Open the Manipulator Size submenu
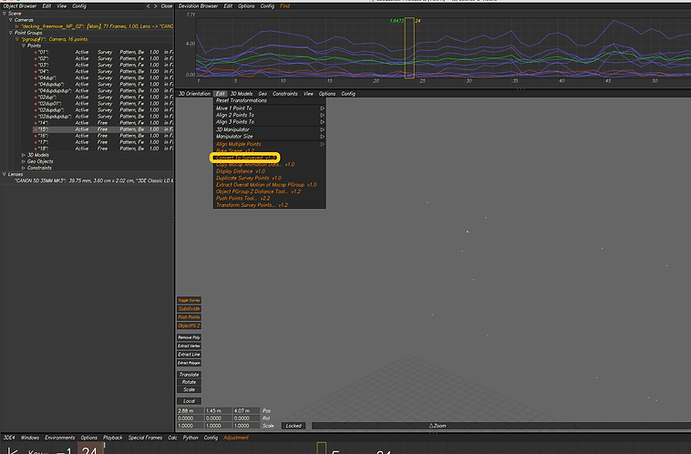Viewport: 691px width, 454px height. 269,136
